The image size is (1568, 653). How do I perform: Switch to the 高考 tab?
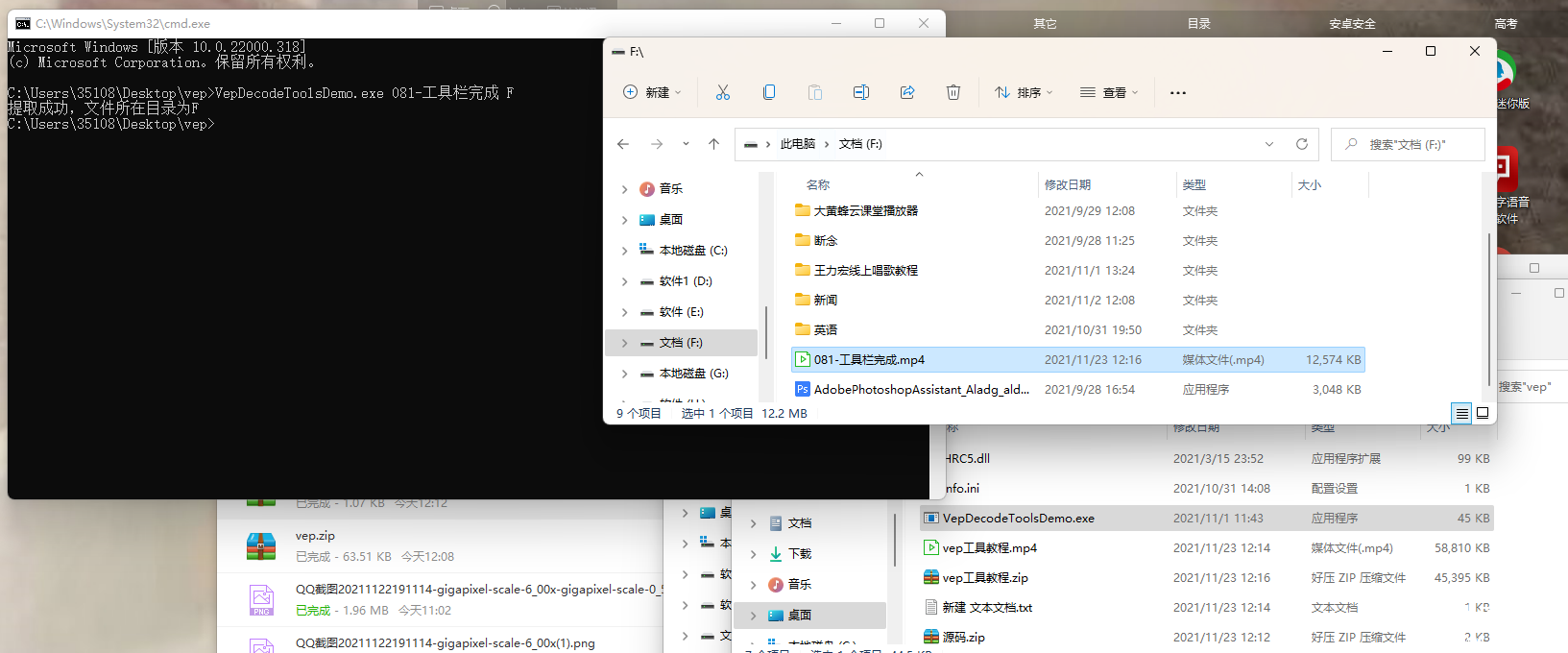[1506, 24]
